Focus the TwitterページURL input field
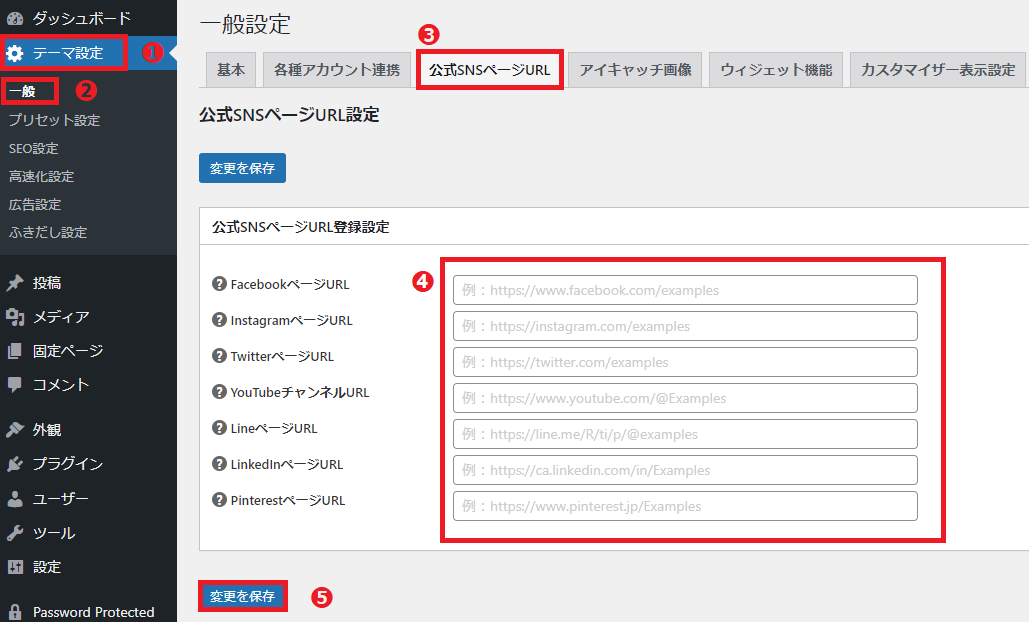The height and width of the screenshot is (622, 1029). (x=685, y=362)
